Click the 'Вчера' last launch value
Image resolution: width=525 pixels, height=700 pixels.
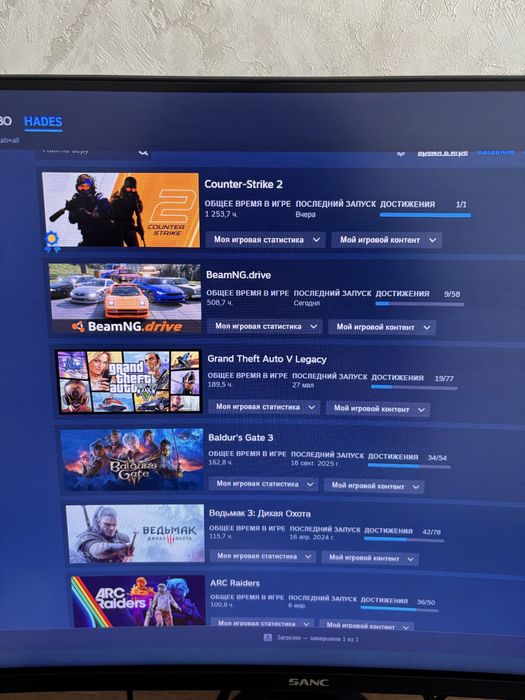coord(305,214)
